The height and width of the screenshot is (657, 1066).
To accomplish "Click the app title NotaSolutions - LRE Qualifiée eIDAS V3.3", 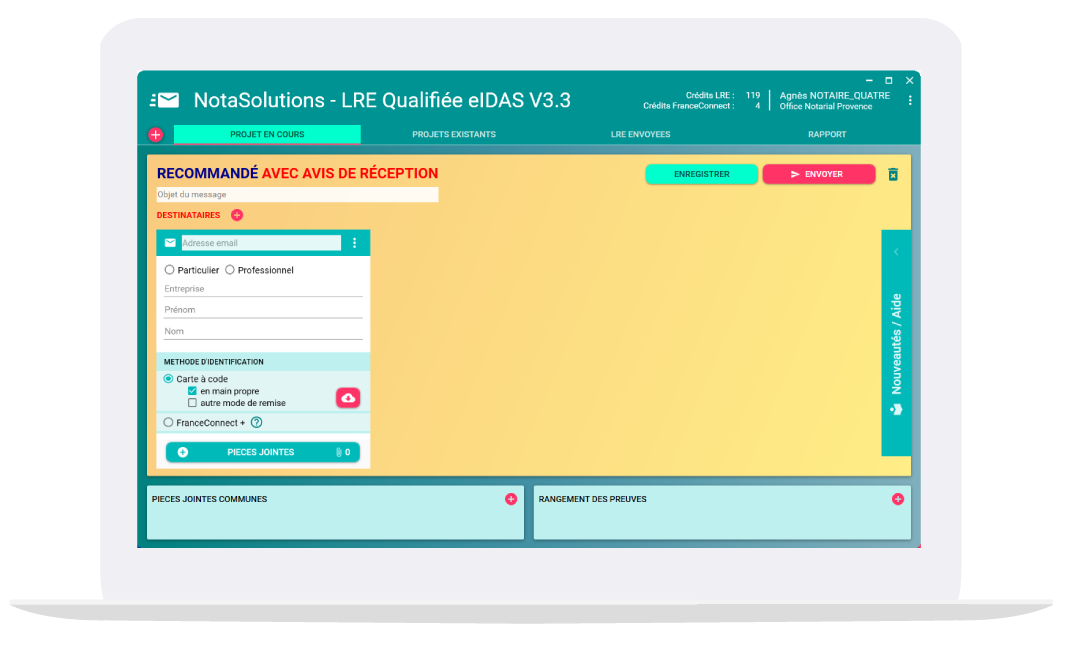I will pyautogui.click(x=382, y=100).
